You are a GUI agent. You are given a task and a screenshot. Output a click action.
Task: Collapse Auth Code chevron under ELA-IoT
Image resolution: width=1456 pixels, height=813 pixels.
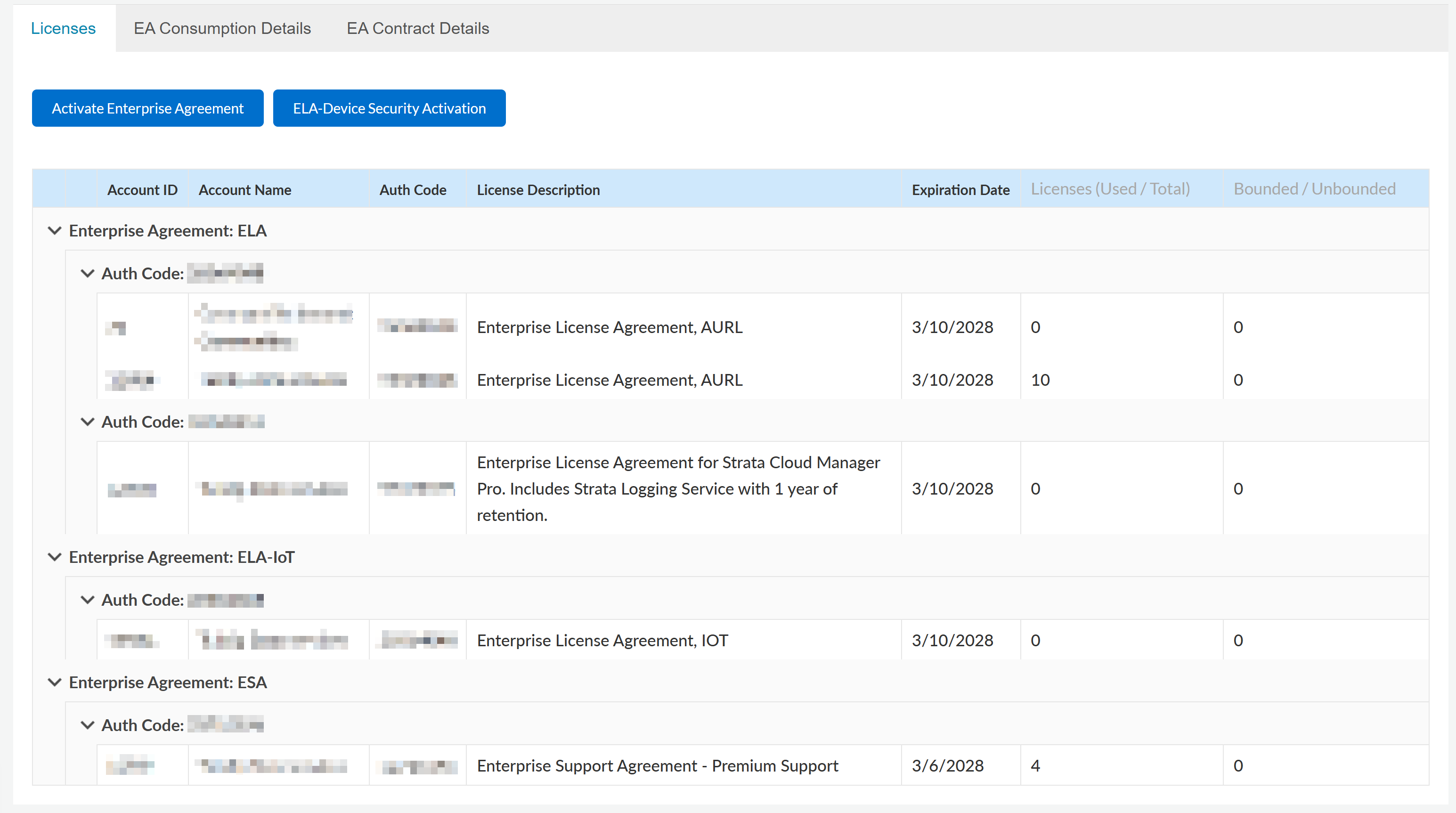[x=87, y=600]
